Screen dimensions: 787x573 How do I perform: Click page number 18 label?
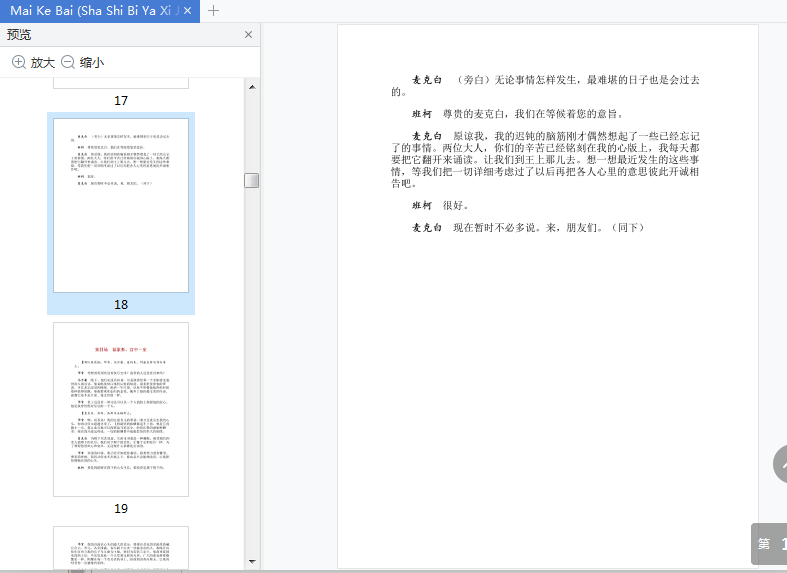point(121,305)
